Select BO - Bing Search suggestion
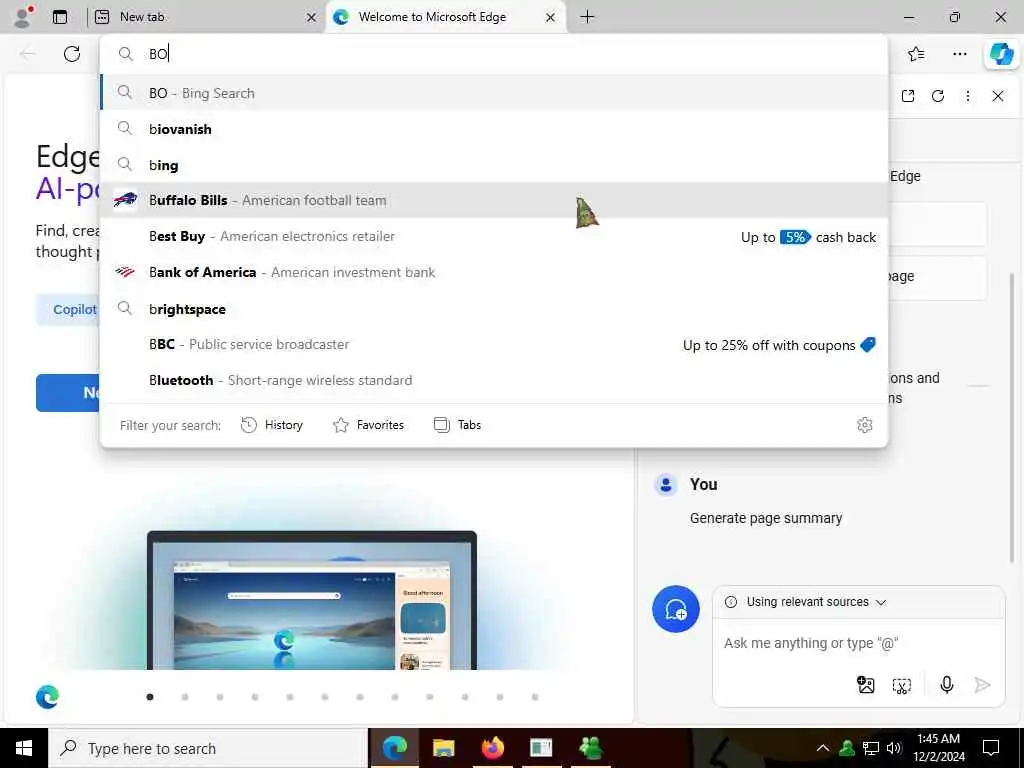The height and width of the screenshot is (768, 1024). 494,93
